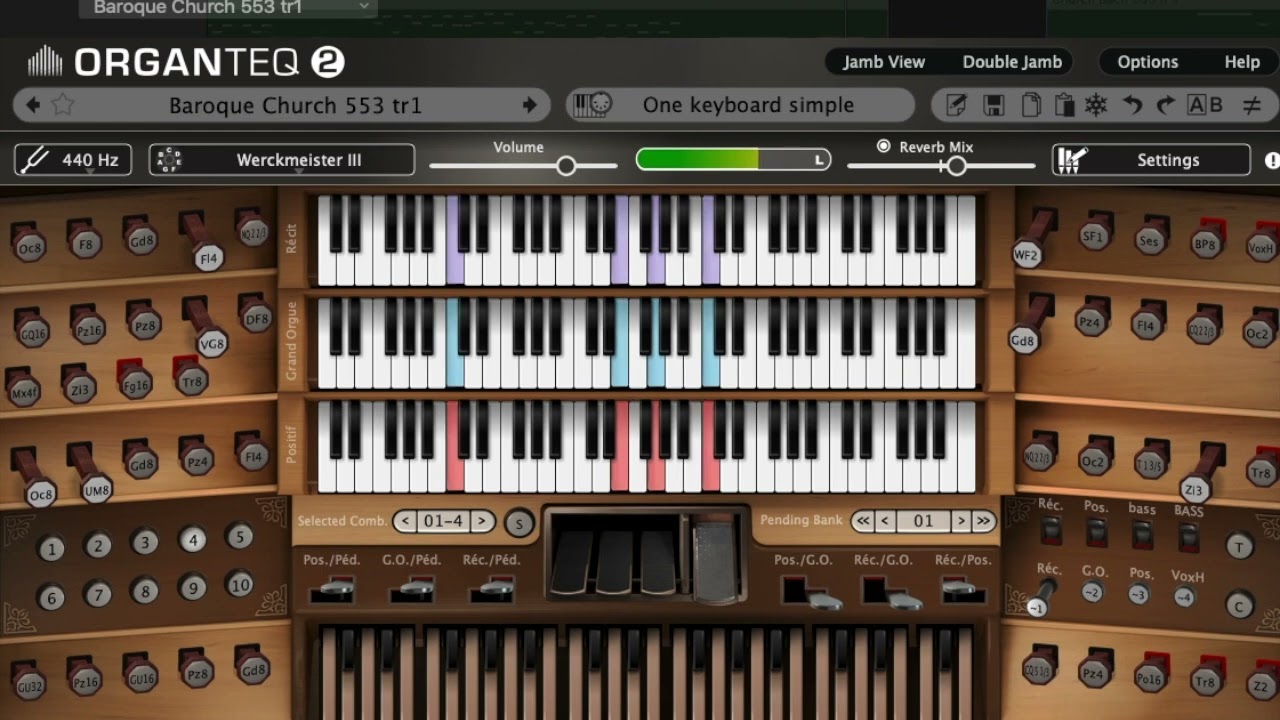Click the Grand Orgue manual label tab
This screenshot has height=720, width=1280.
pyautogui.click(x=292, y=340)
